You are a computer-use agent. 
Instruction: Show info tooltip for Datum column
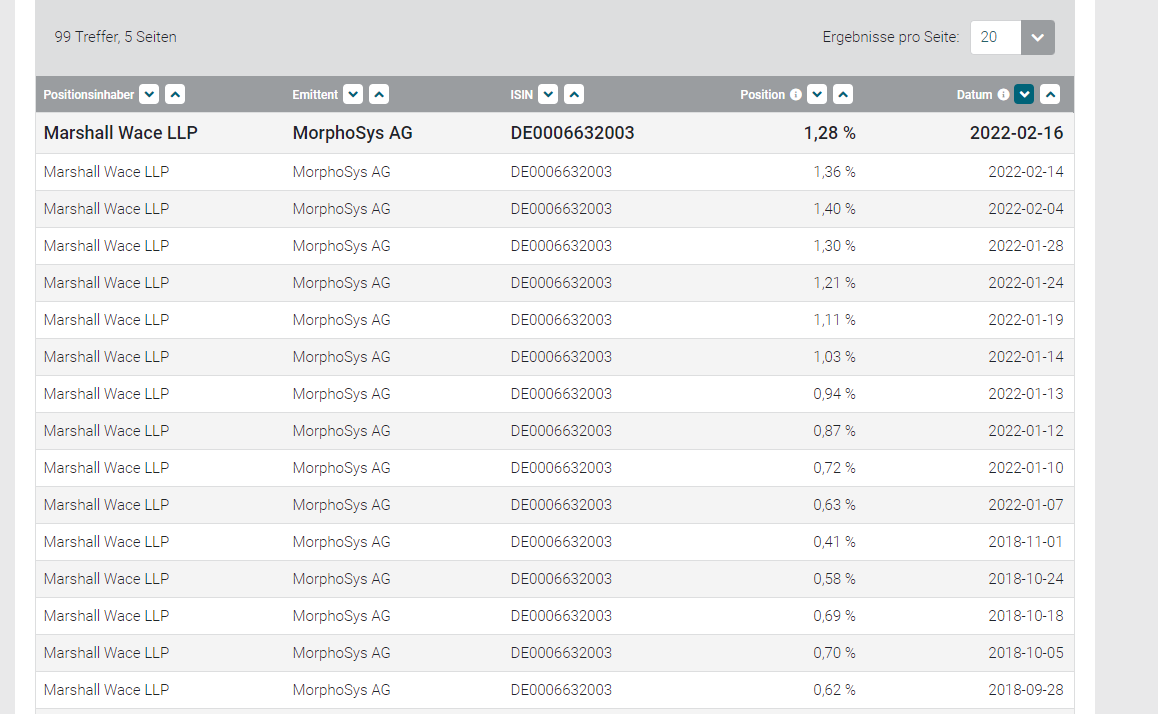point(1003,95)
